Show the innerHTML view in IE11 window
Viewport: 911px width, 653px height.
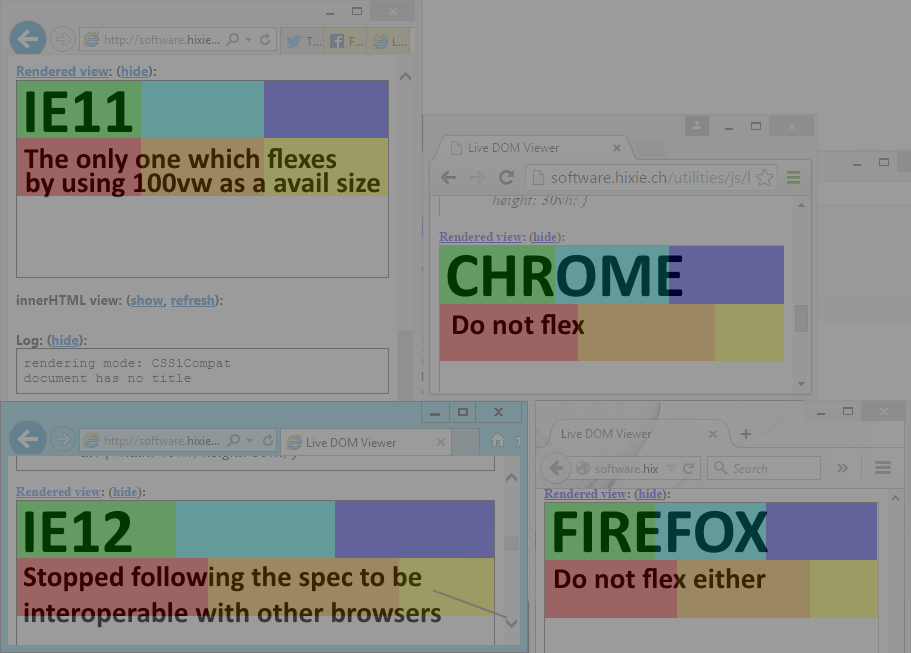pyautogui.click(x=146, y=300)
